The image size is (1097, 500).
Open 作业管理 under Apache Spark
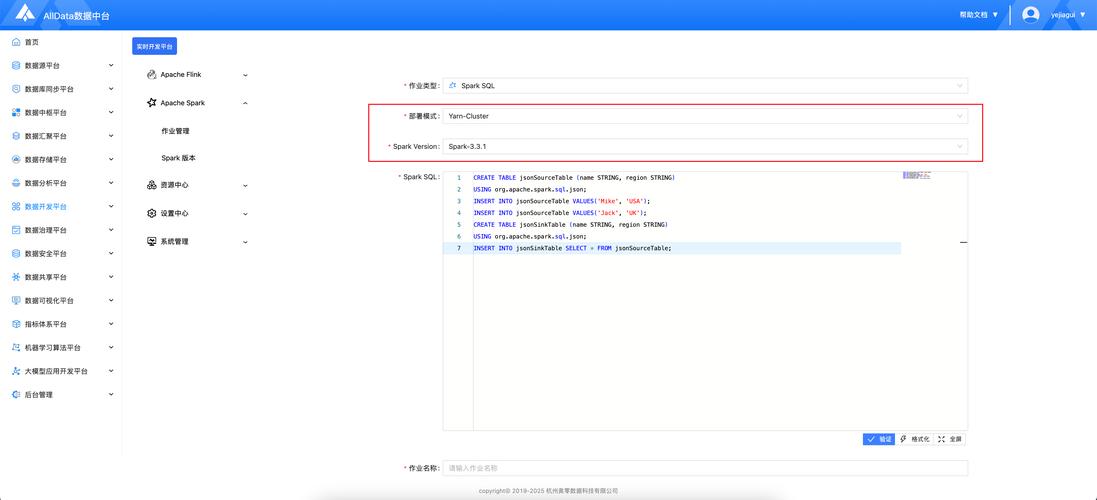pos(175,131)
